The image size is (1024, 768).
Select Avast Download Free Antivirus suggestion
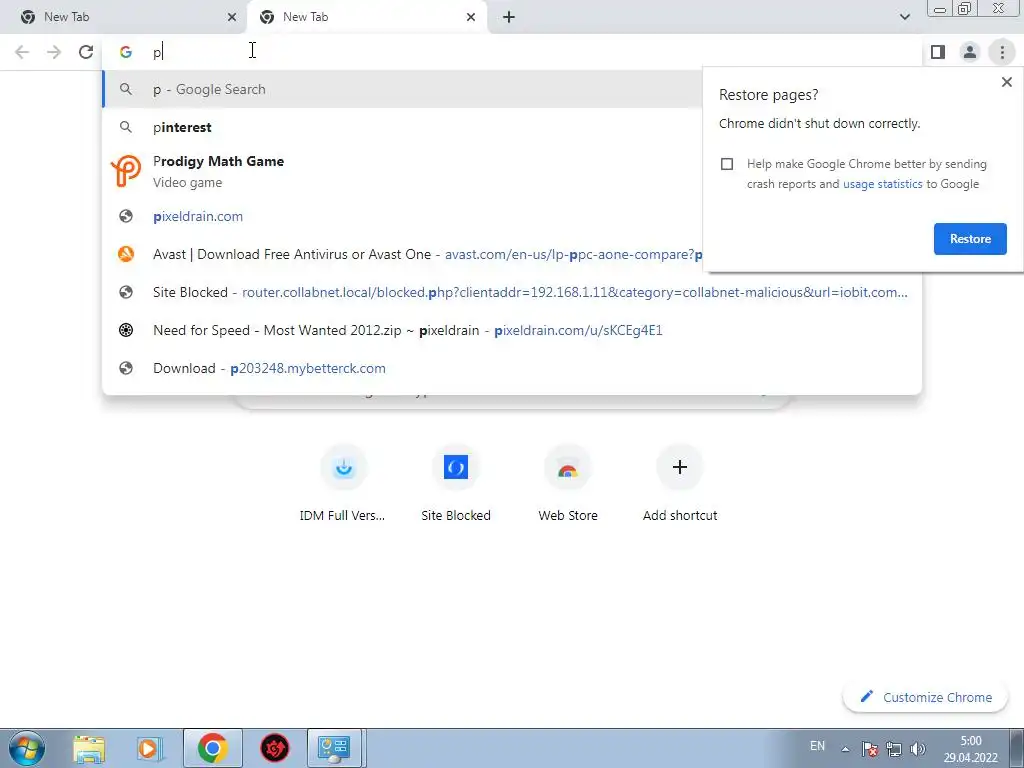coord(402,254)
